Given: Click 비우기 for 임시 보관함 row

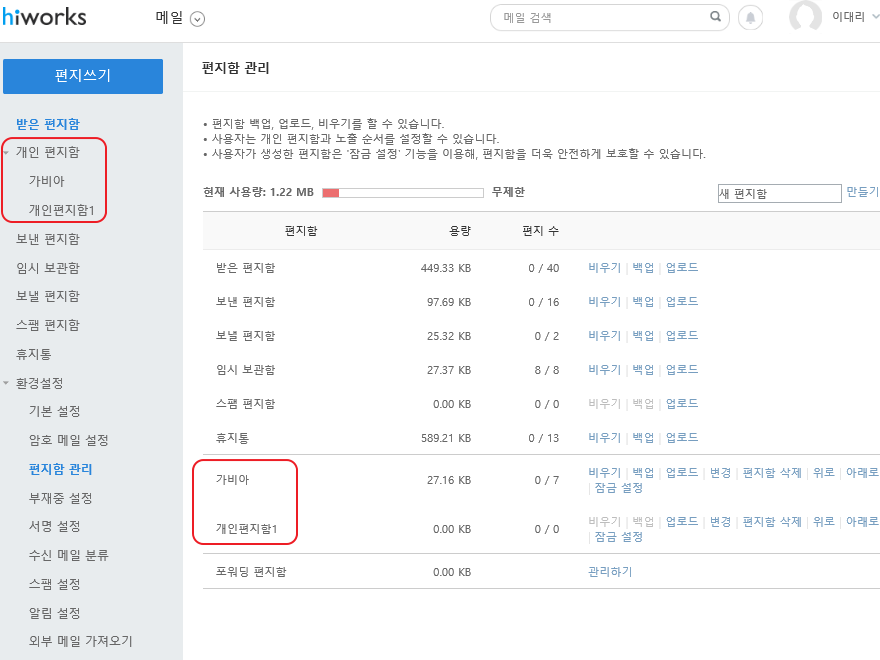Looking at the screenshot, I should [x=604, y=370].
